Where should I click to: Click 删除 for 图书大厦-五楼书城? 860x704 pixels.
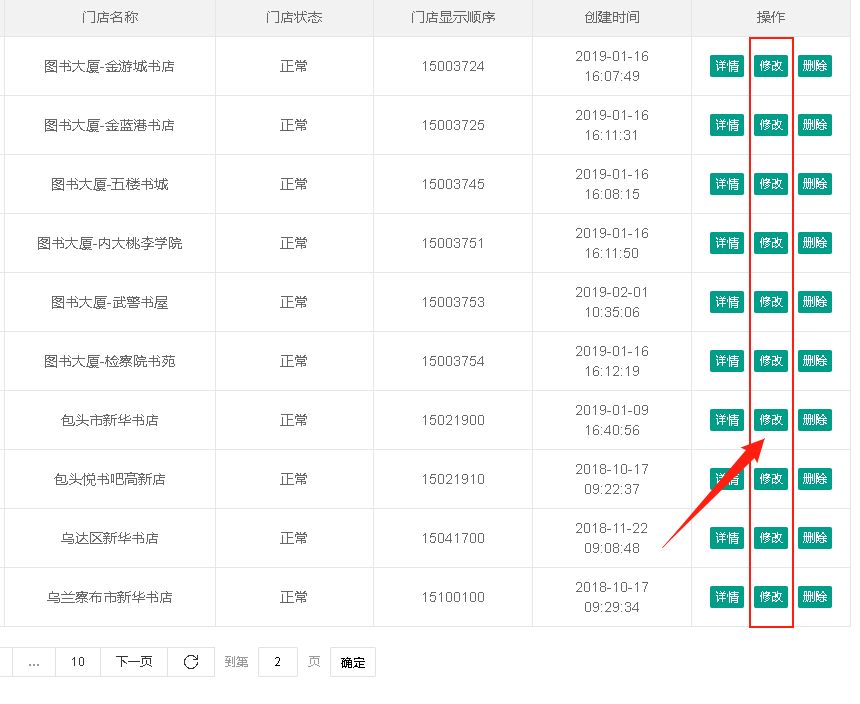click(815, 184)
